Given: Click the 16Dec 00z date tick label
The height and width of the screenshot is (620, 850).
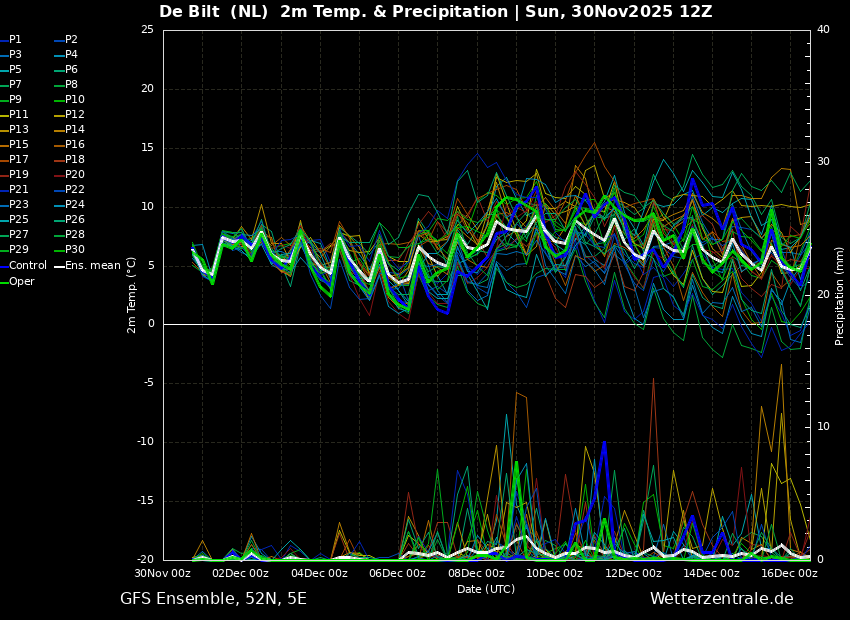Looking at the screenshot, I should [x=790, y=574].
